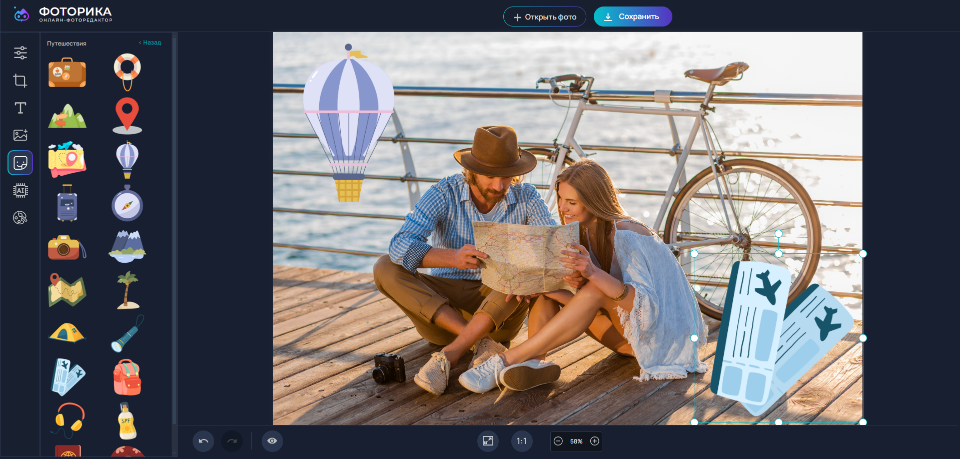The height and width of the screenshot is (459, 960).
Task: Open the Stickers panel icon
Action: point(20,163)
